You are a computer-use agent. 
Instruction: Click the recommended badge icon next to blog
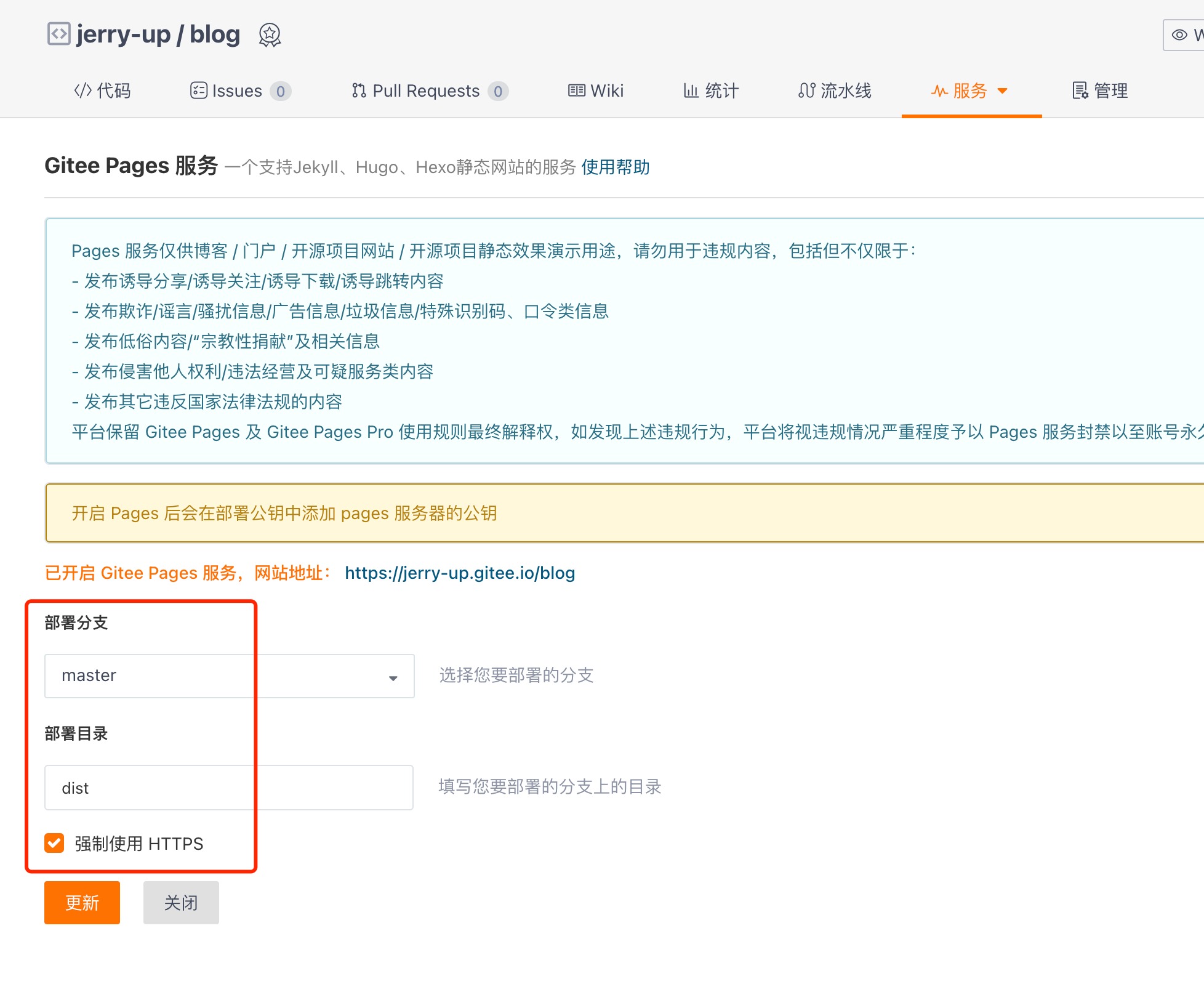(x=270, y=35)
